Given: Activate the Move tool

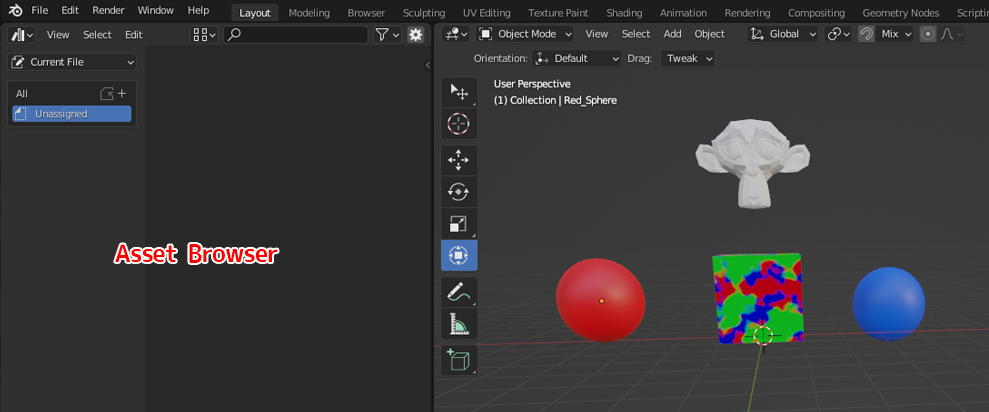Looking at the screenshot, I should tap(459, 160).
